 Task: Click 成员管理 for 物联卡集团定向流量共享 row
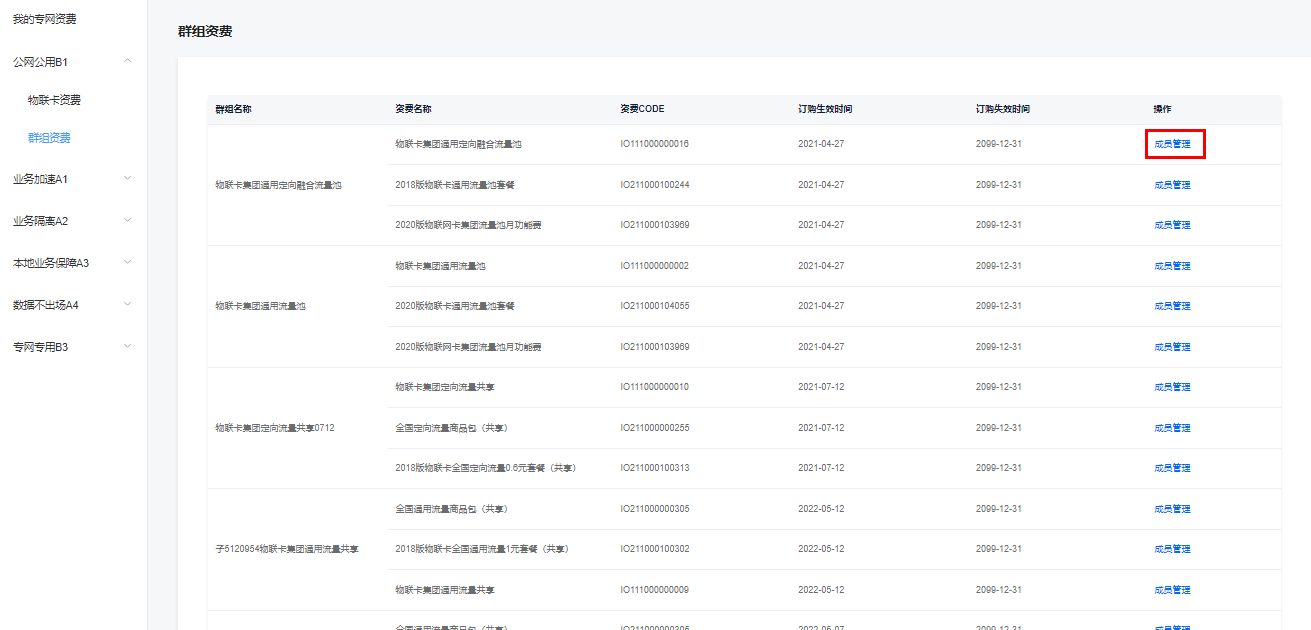1172,387
